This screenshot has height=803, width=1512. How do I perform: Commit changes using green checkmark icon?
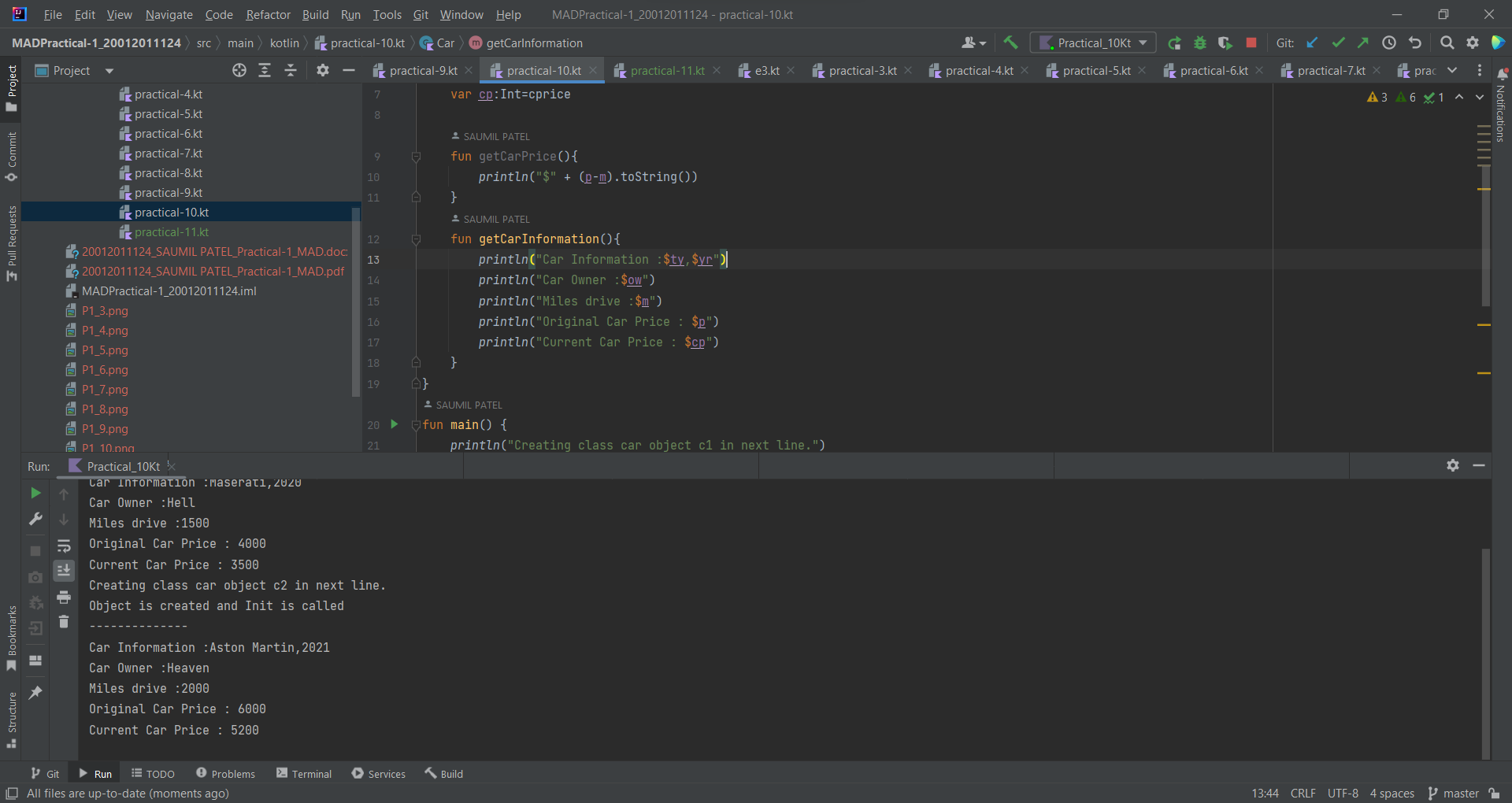(1338, 43)
